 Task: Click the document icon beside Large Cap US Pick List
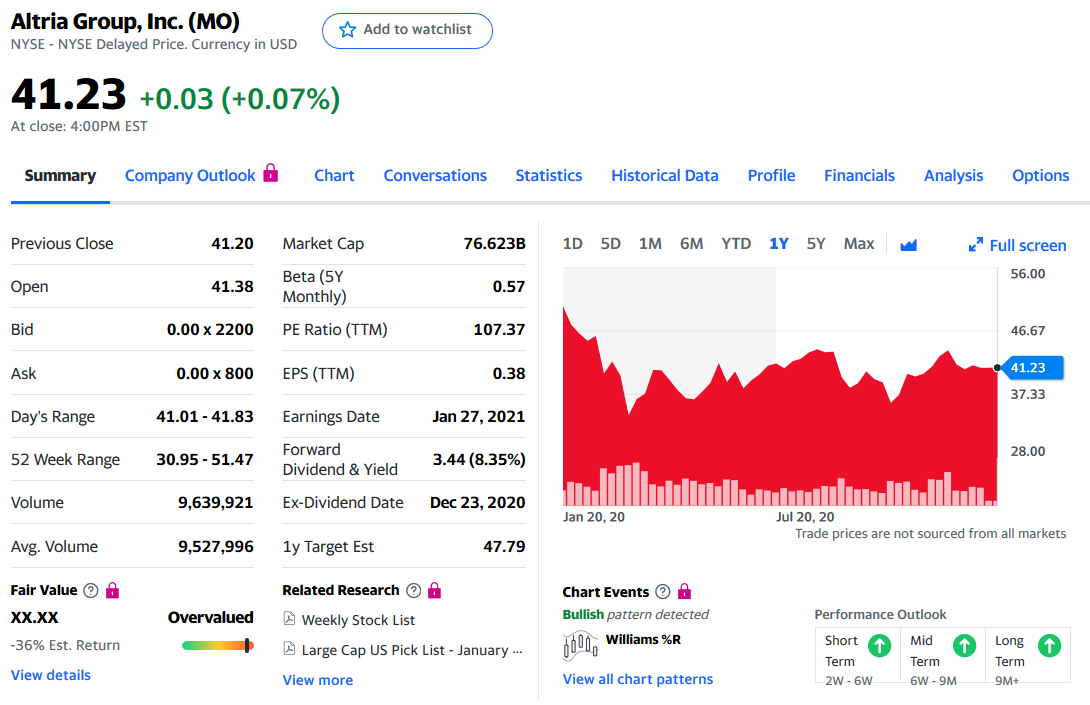tap(289, 649)
